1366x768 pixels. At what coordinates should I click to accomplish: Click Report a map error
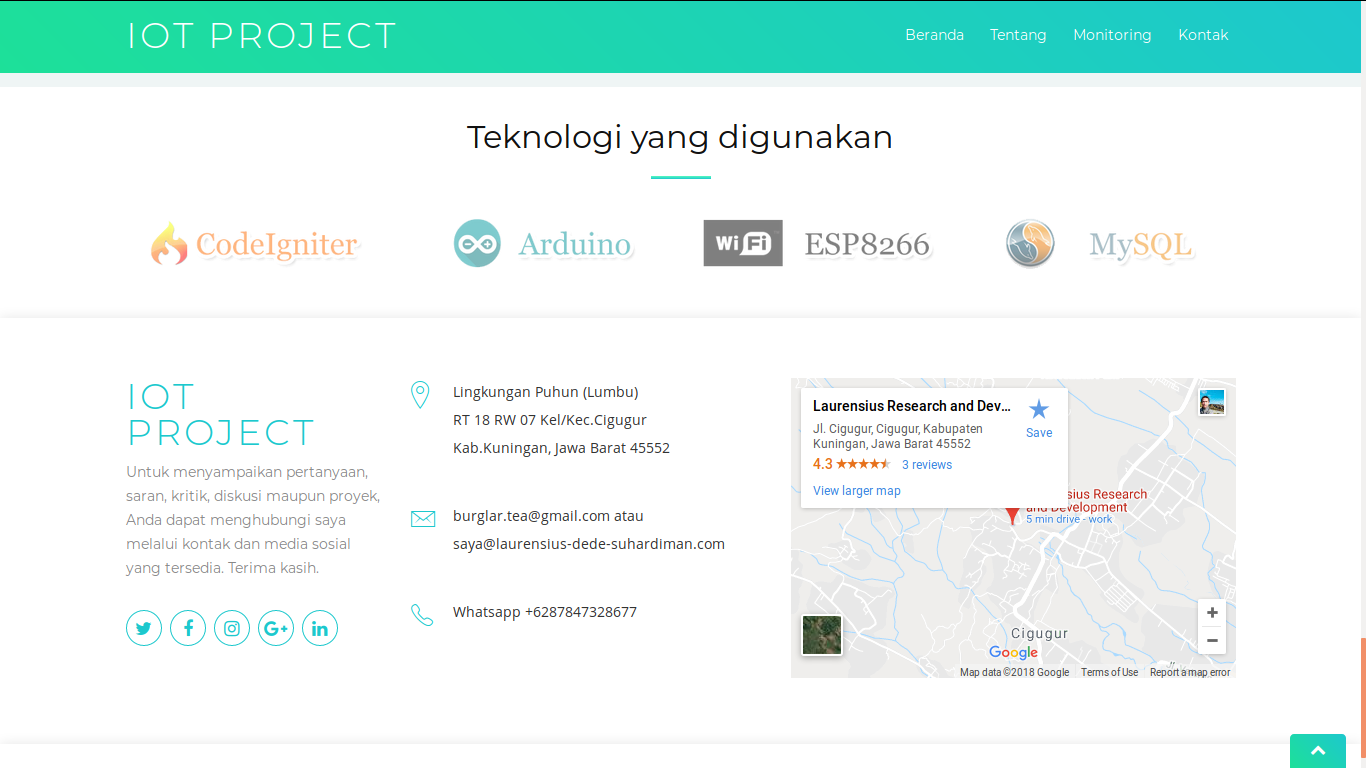tap(1190, 672)
